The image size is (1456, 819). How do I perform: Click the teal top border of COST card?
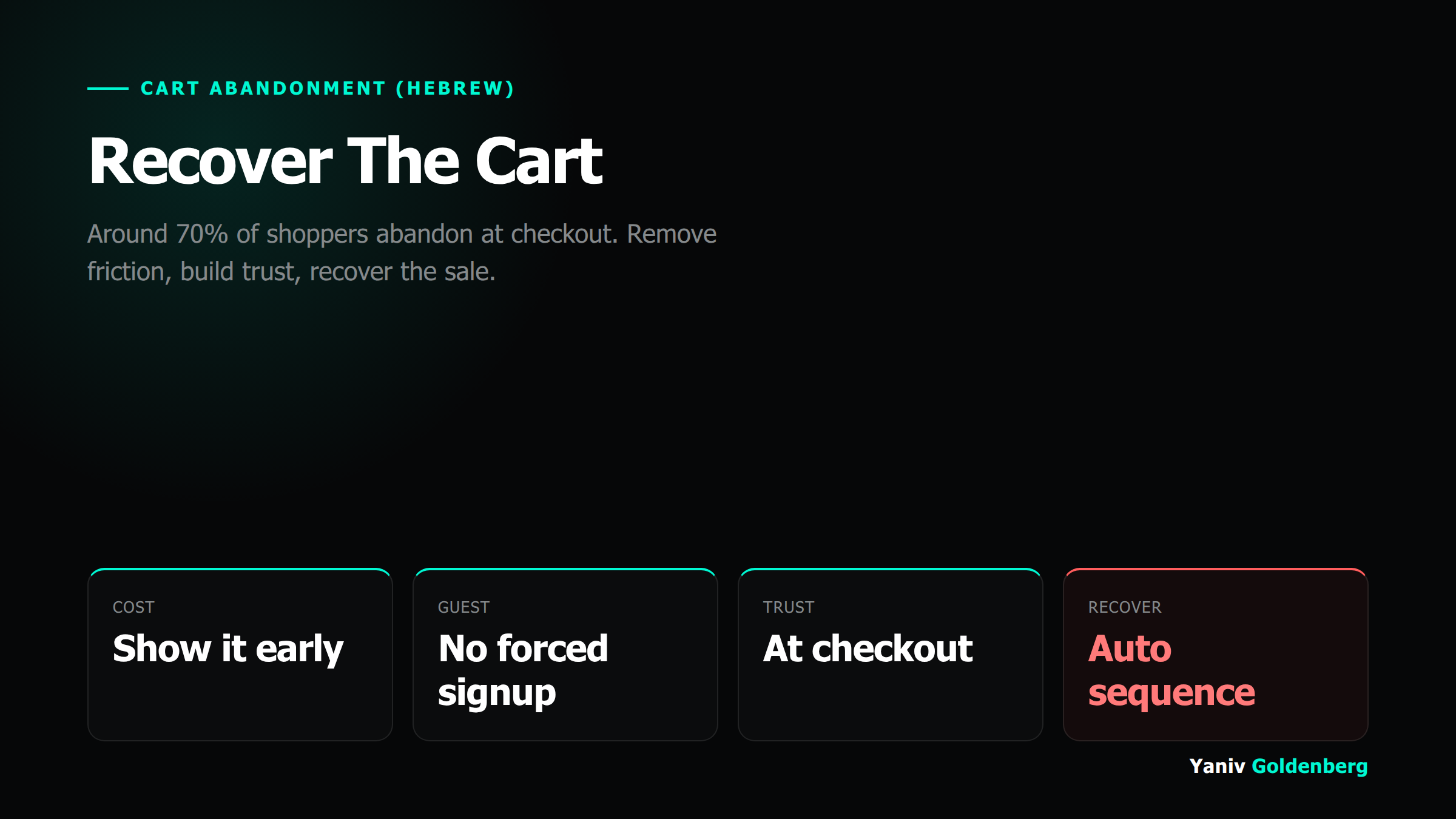click(240, 569)
